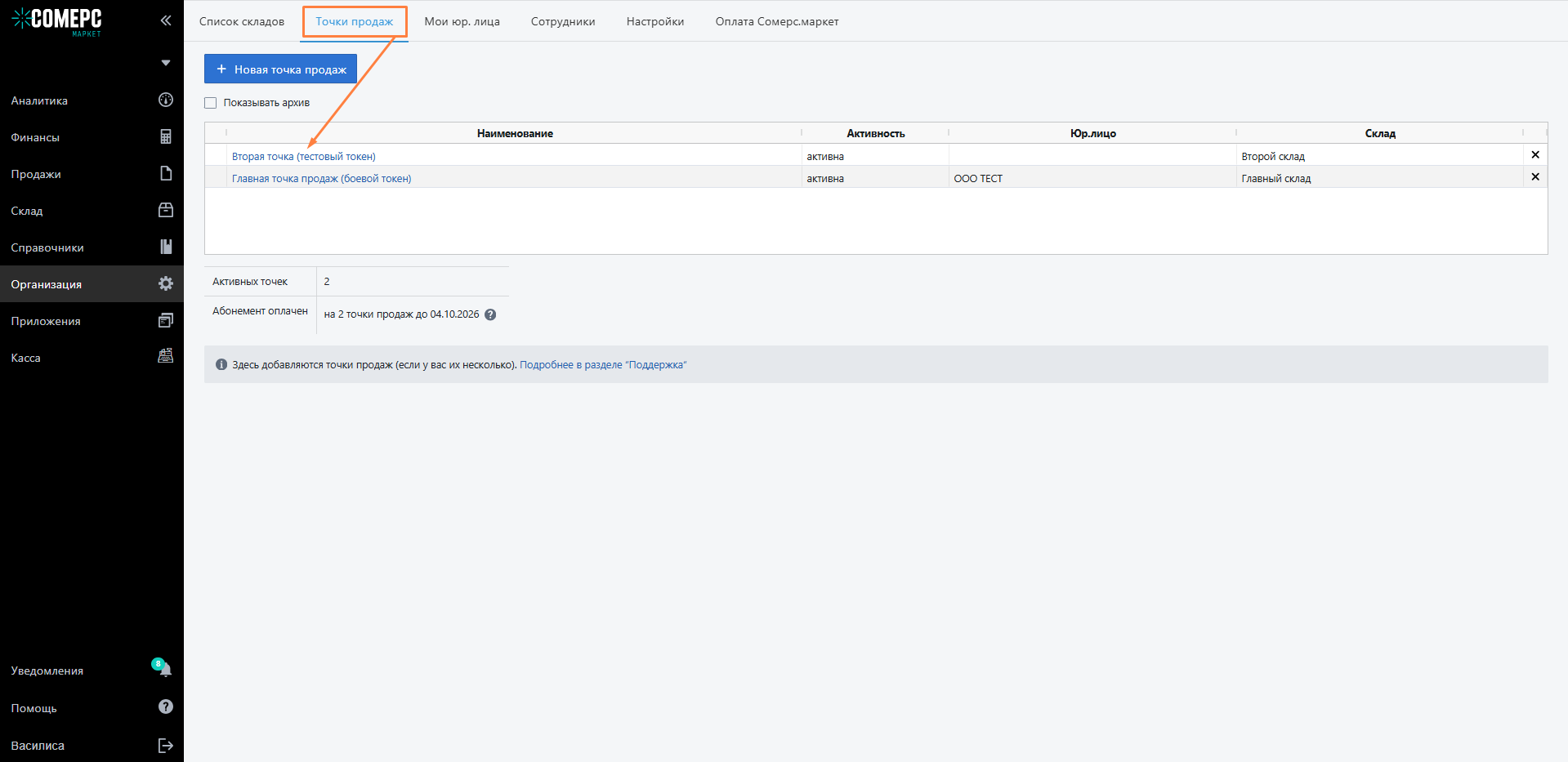Enable the Показывать архив checkbox
The image size is (1568, 762).
tap(211, 103)
